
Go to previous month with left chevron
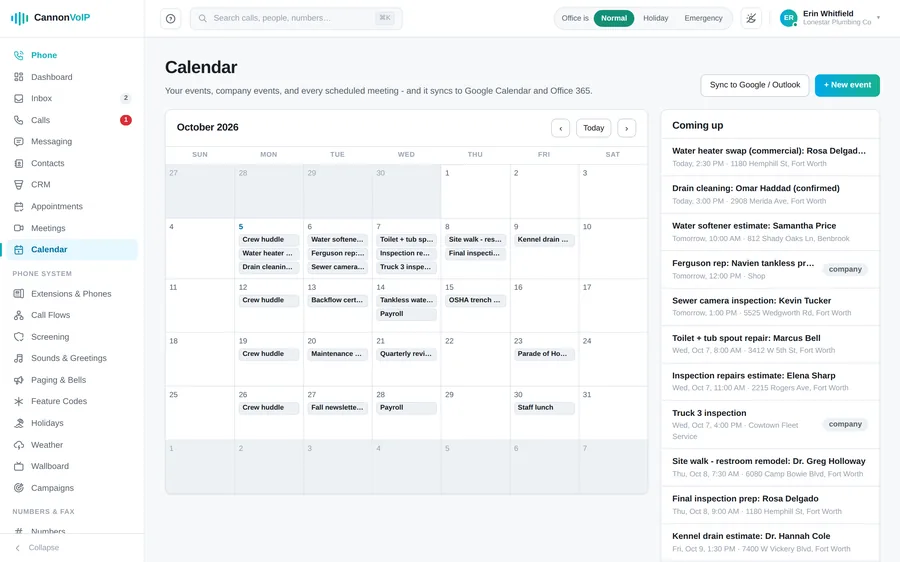pos(561,128)
